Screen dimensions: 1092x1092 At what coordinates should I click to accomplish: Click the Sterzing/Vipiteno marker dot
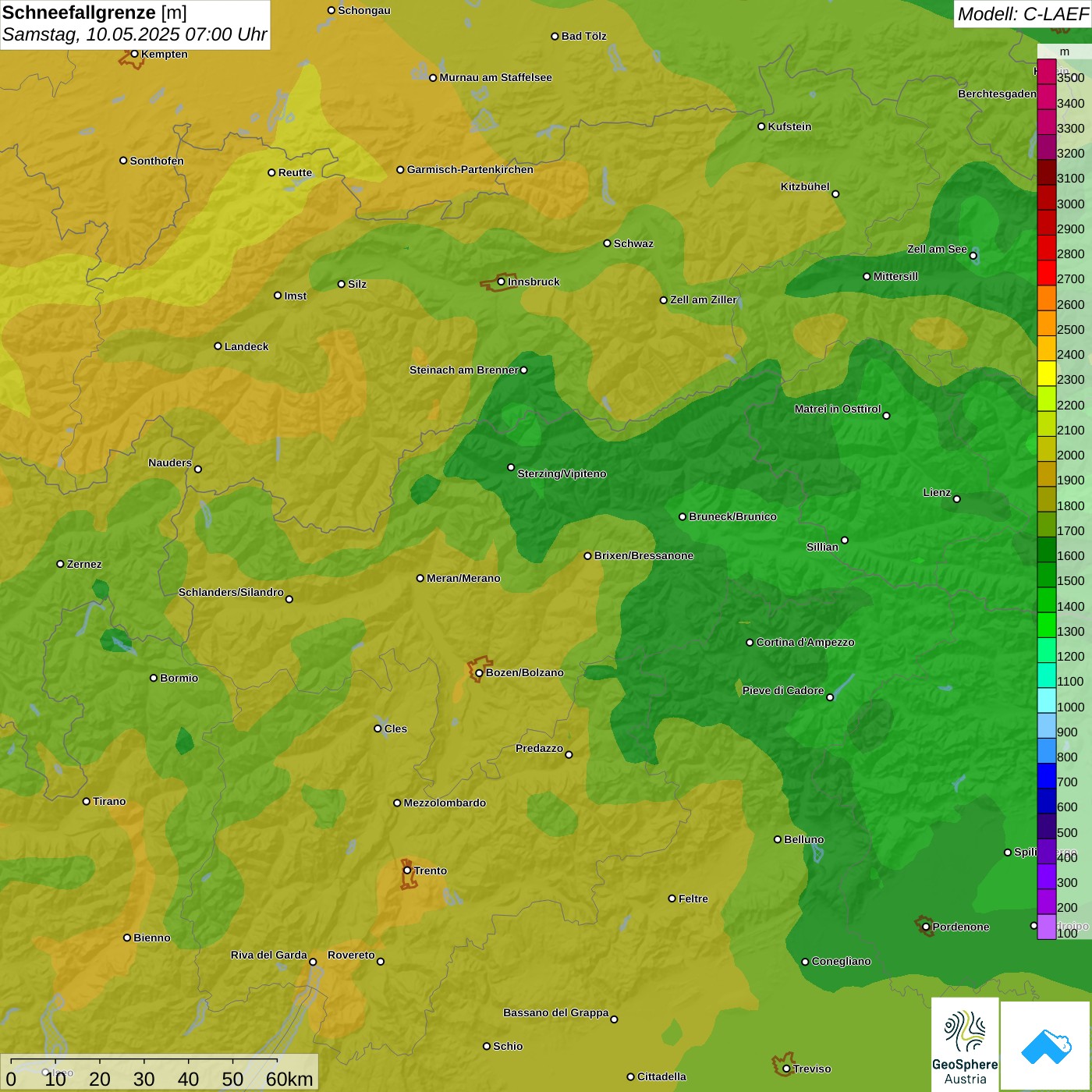click(x=511, y=467)
